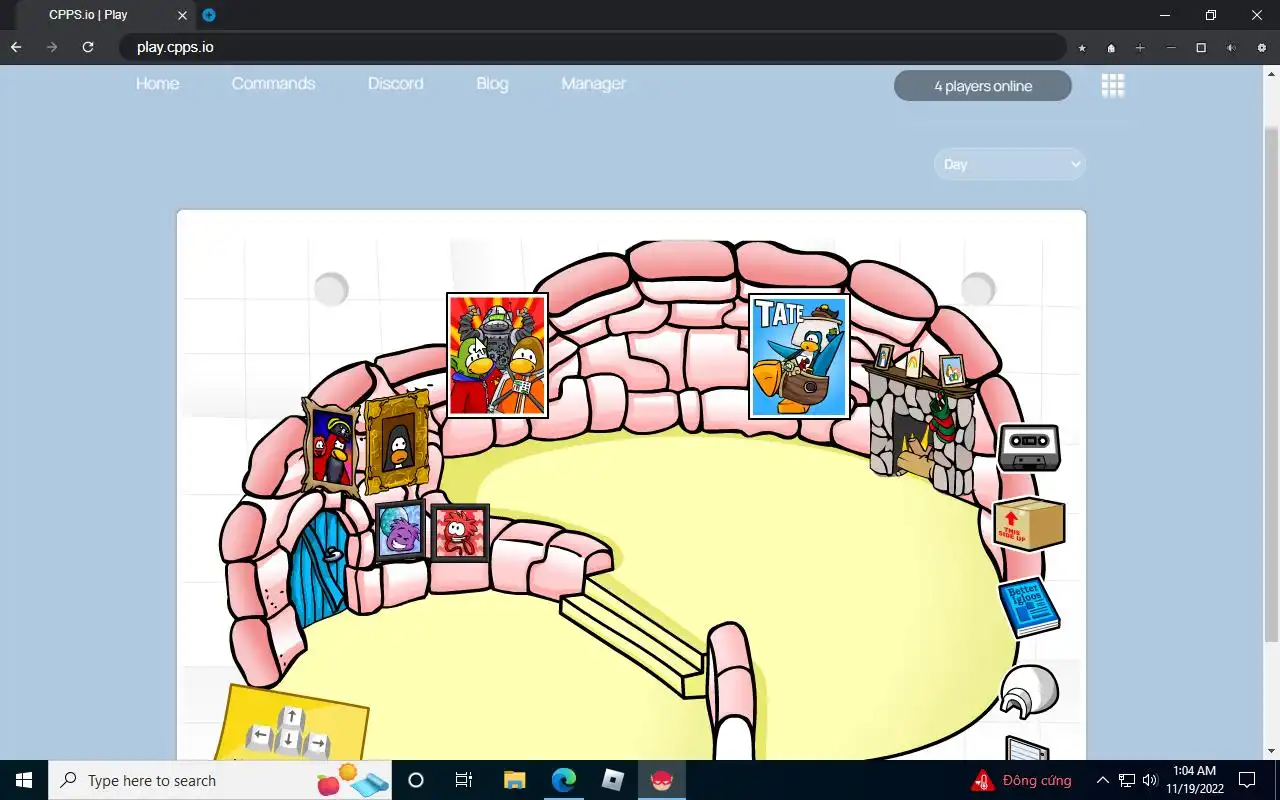
Task: Click the browser home icon
Action: coord(1111,48)
